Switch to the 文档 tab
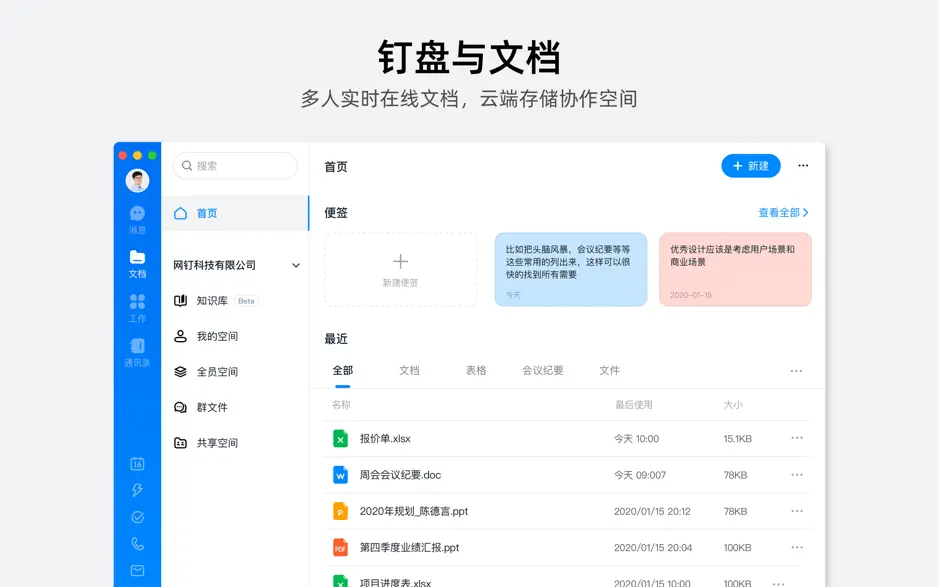The width and height of the screenshot is (939, 587). point(409,371)
